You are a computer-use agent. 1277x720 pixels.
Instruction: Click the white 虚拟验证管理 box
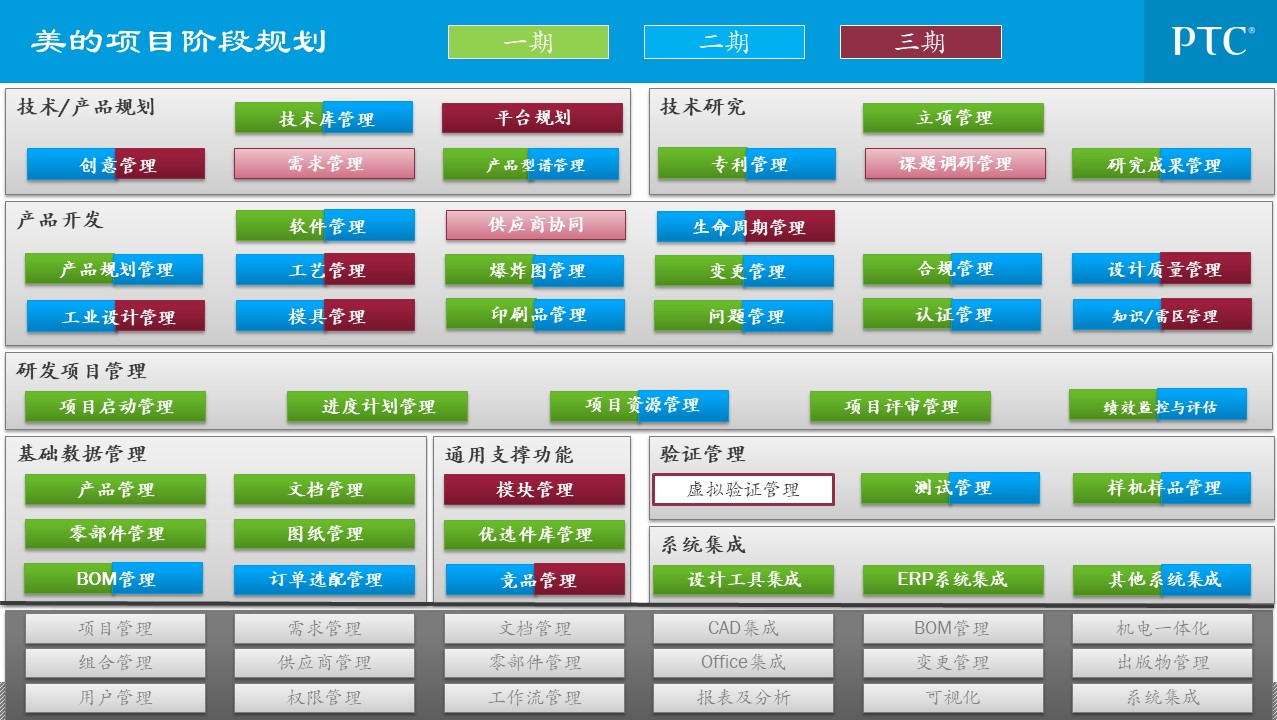[x=743, y=490]
